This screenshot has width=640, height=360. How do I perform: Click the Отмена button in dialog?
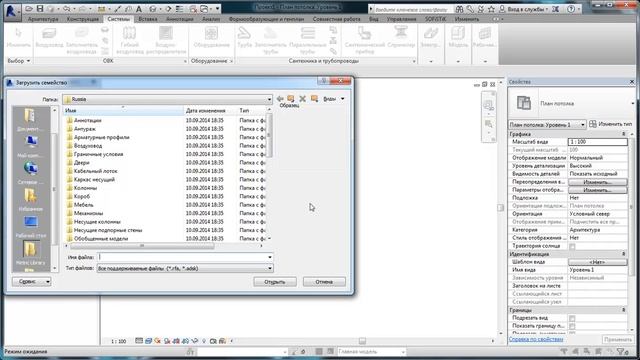324,282
